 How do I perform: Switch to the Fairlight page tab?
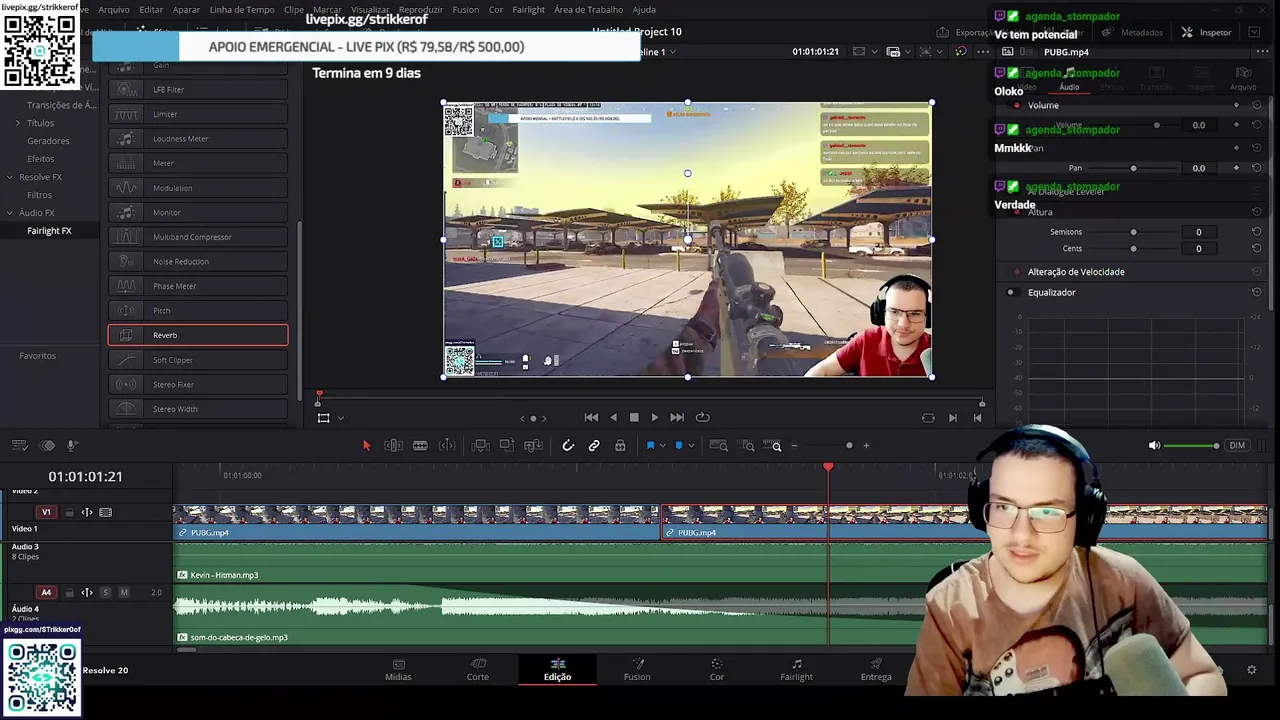click(797, 670)
